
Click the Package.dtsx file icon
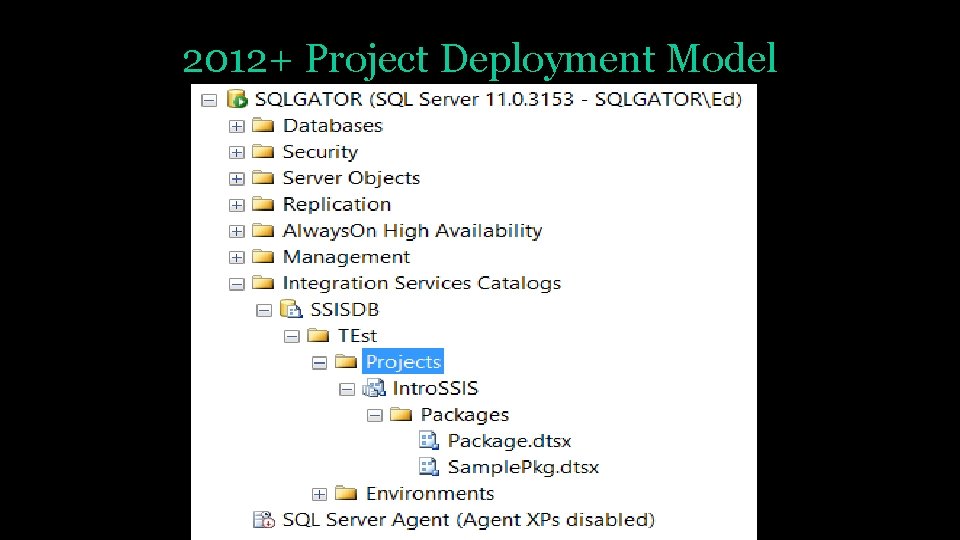click(x=429, y=440)
